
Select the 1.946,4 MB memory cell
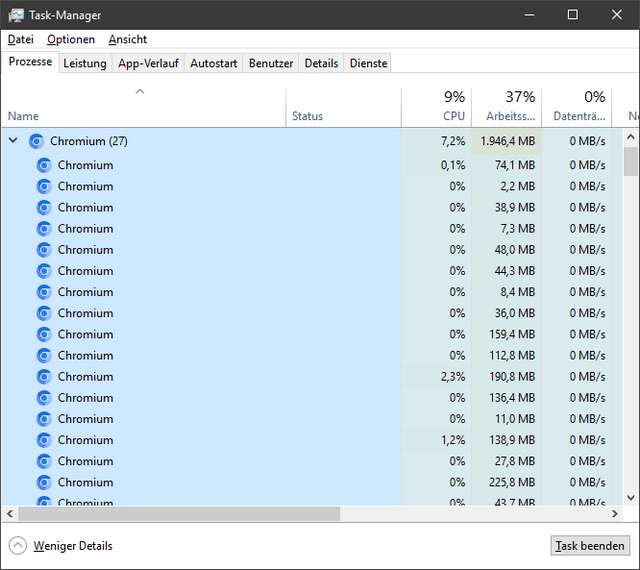pos(507,141)
